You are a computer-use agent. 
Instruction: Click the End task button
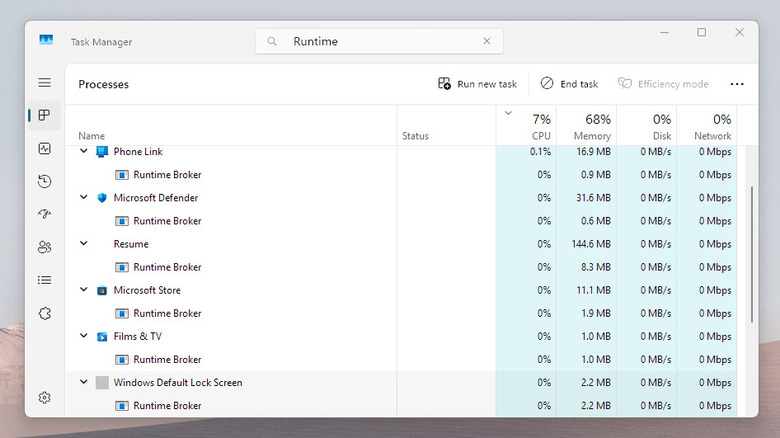click(x=569, y=84)
